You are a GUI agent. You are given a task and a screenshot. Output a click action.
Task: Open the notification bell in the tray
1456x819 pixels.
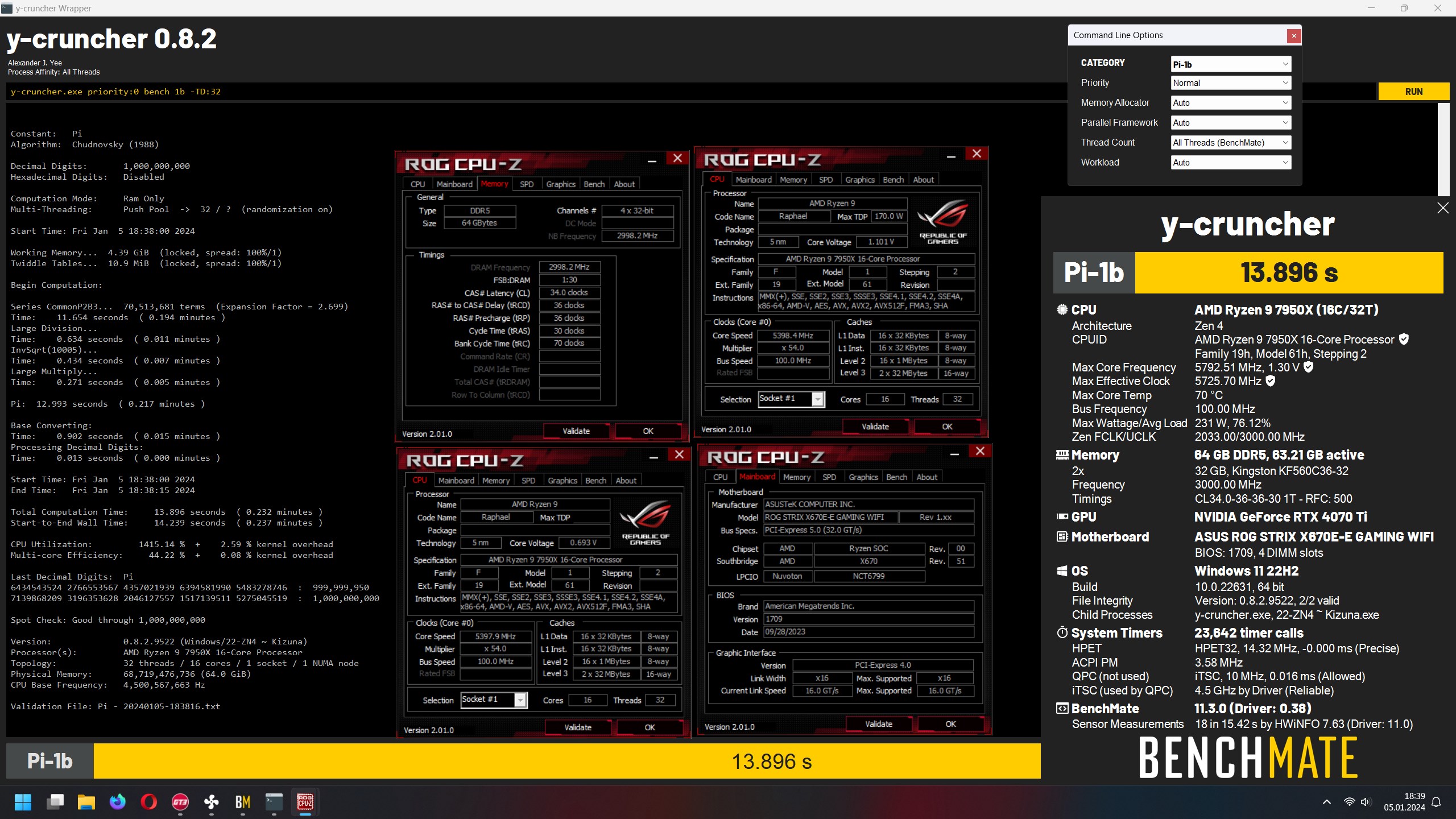pos(1436,802)
